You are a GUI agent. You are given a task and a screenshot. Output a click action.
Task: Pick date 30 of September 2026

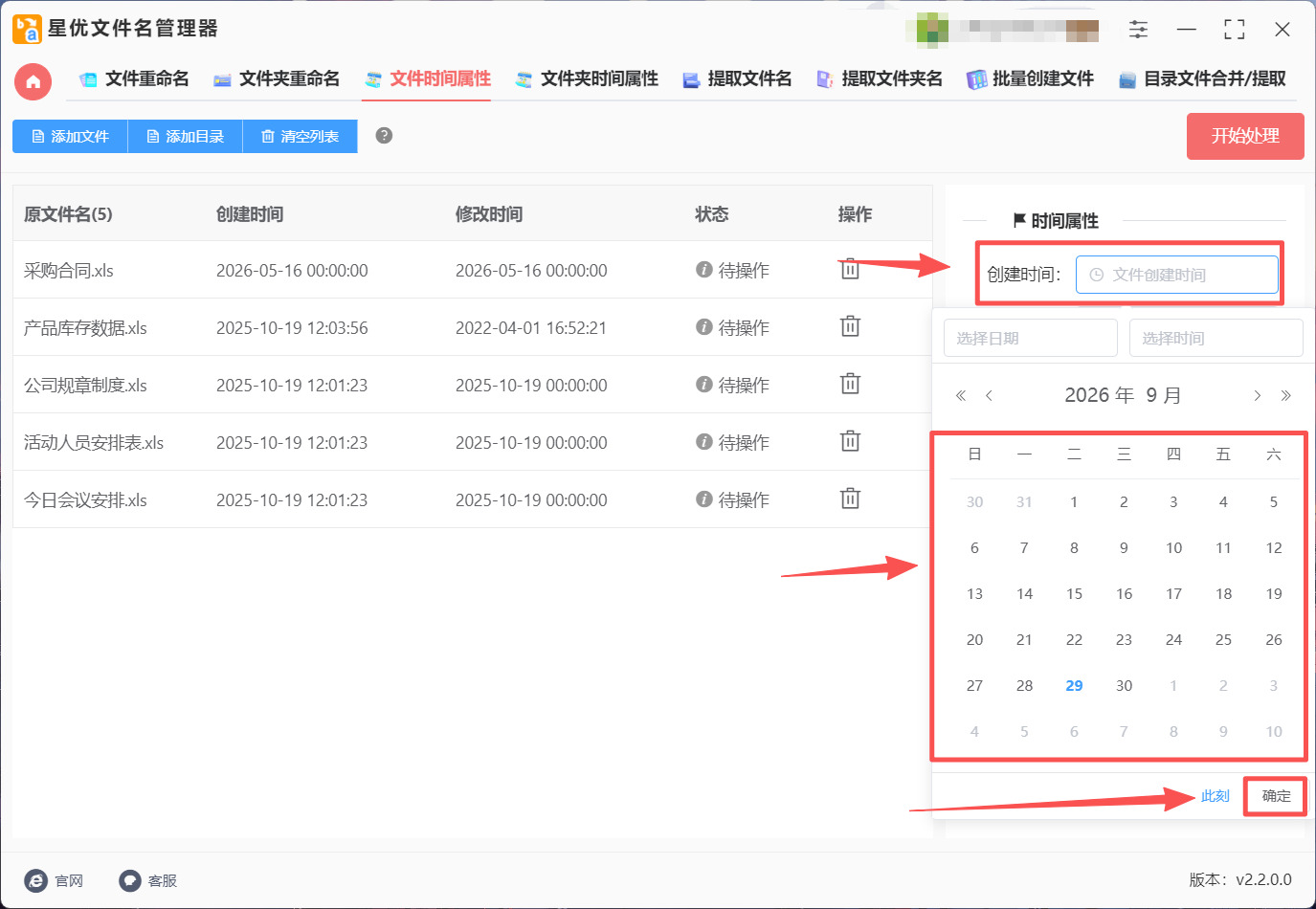1124,685
